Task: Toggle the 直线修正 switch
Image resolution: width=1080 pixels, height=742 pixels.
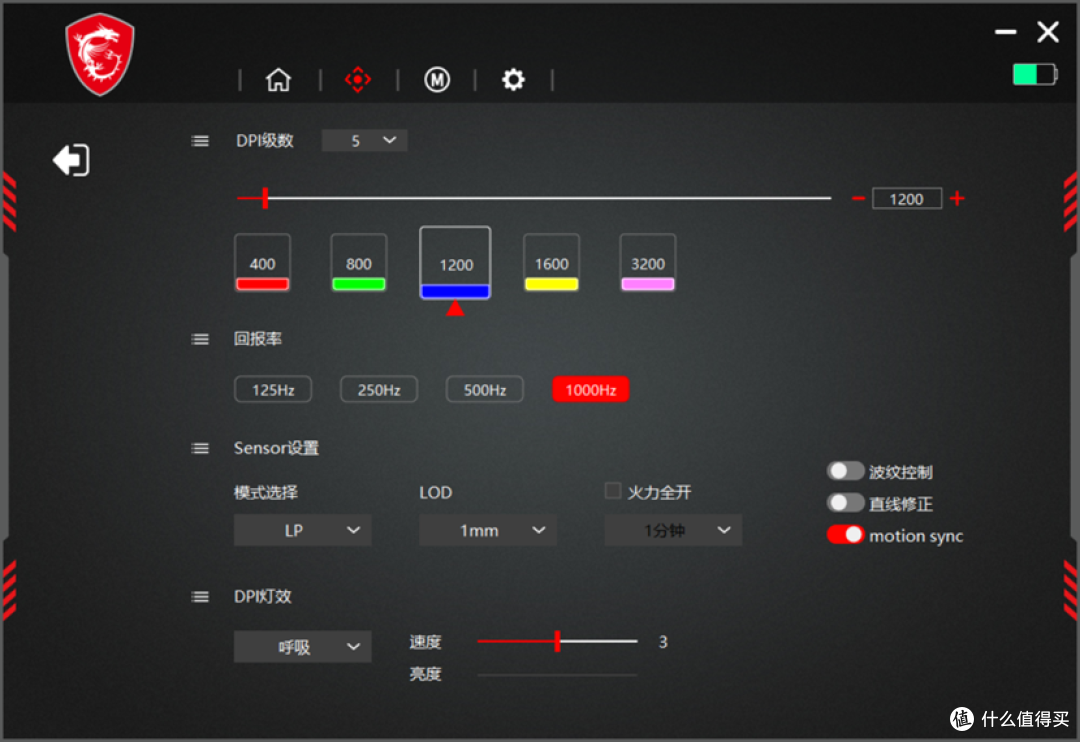Action: (x=845, y=503)
